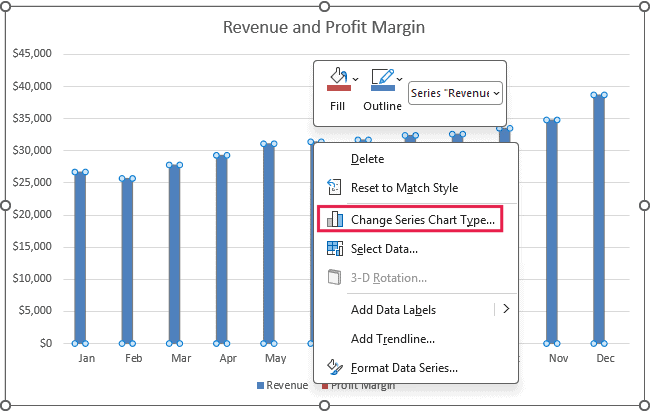This screenshot has width=652, height=412.
Task: Click the Select Data grid icon
Action: tap(335, 248)
